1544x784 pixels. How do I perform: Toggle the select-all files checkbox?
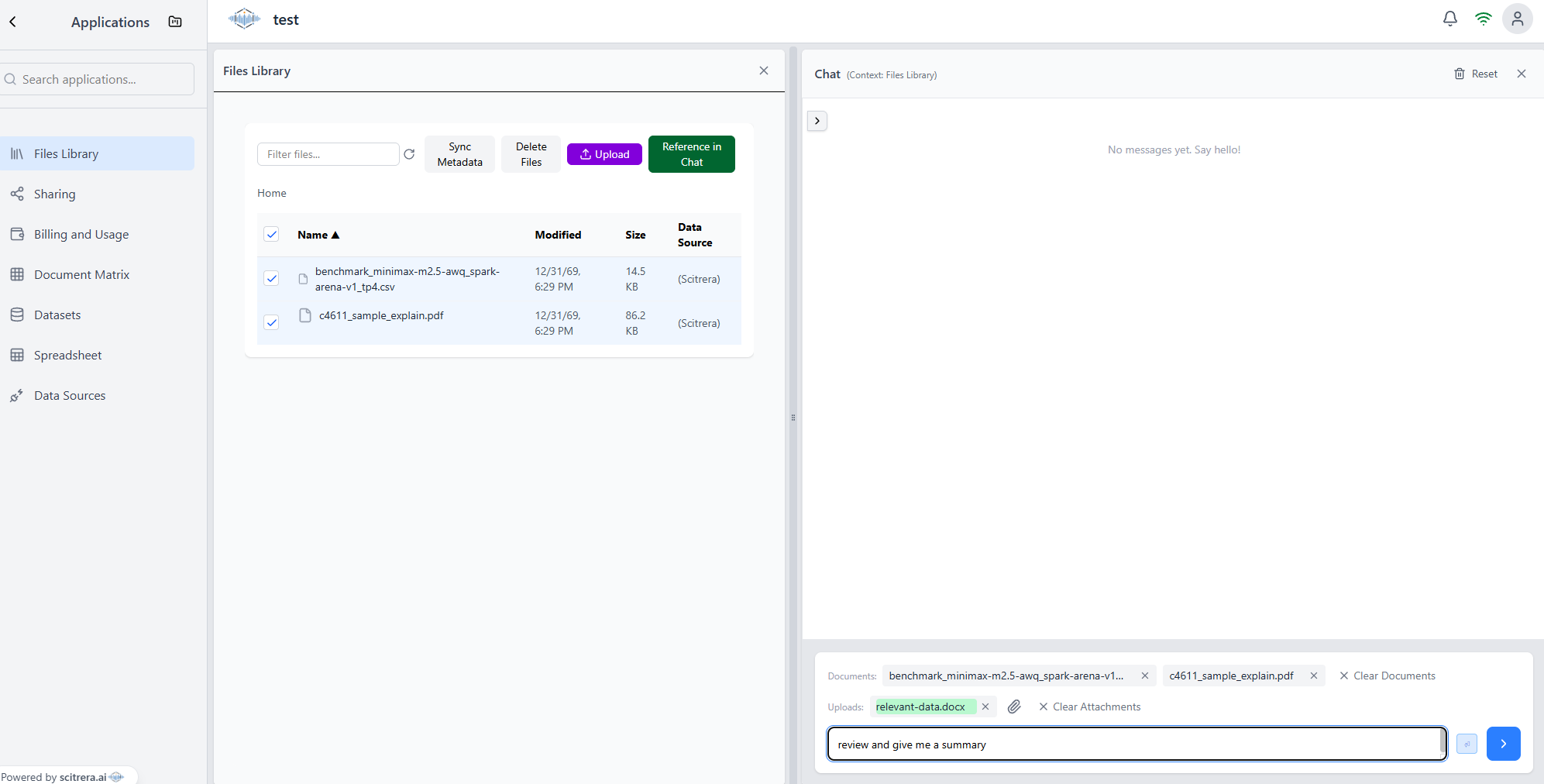271,234
